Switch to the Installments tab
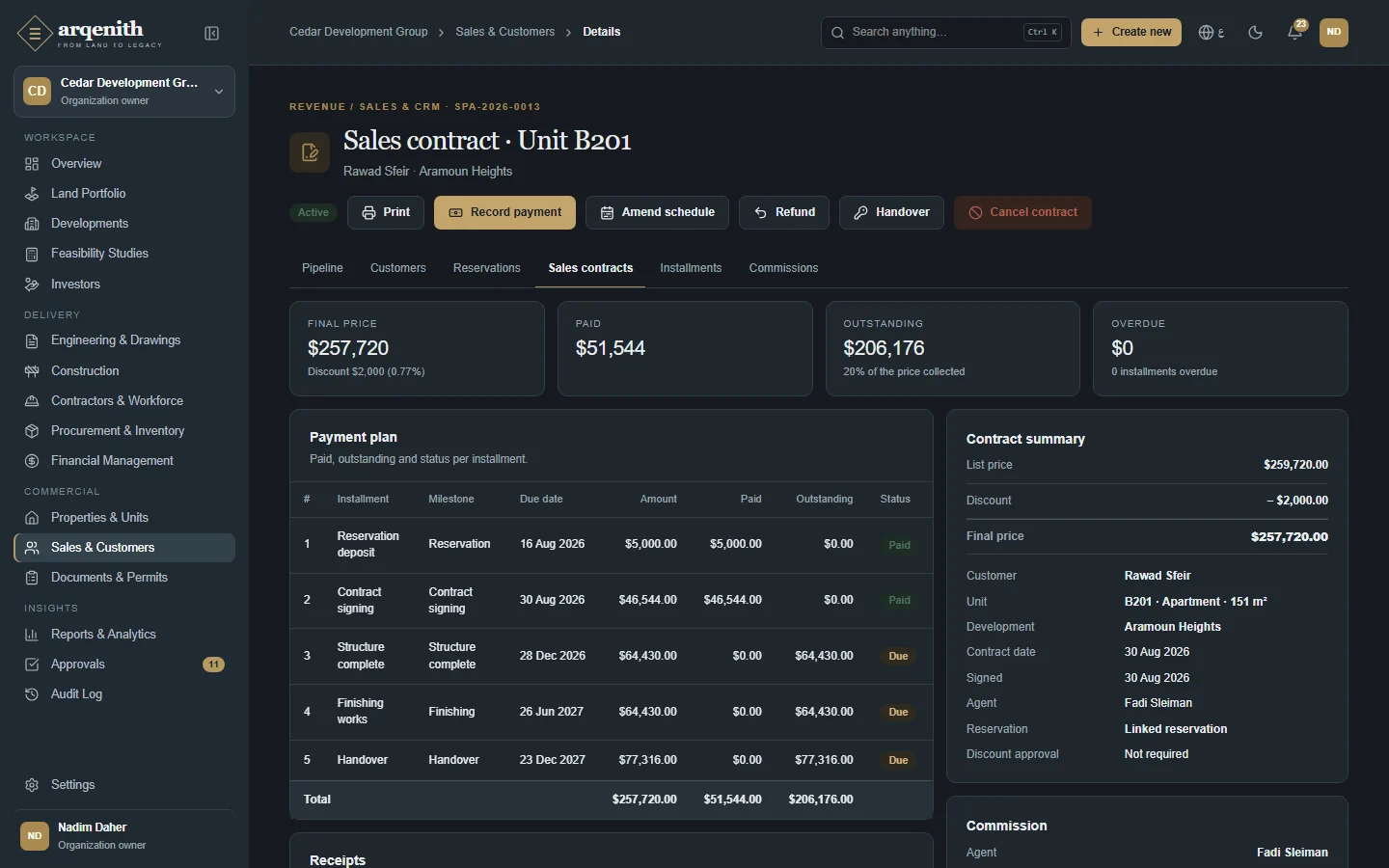 (x=691, y=268)
